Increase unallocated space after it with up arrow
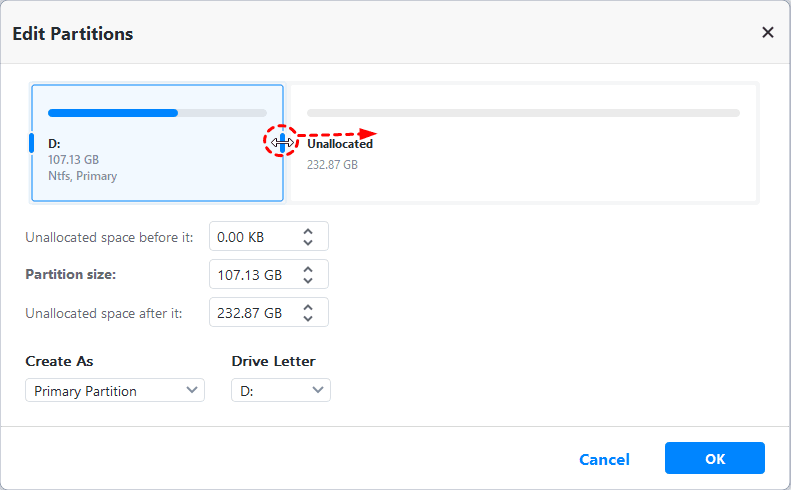The width and height of the screenshot is (791, 490). click(308, 307)
